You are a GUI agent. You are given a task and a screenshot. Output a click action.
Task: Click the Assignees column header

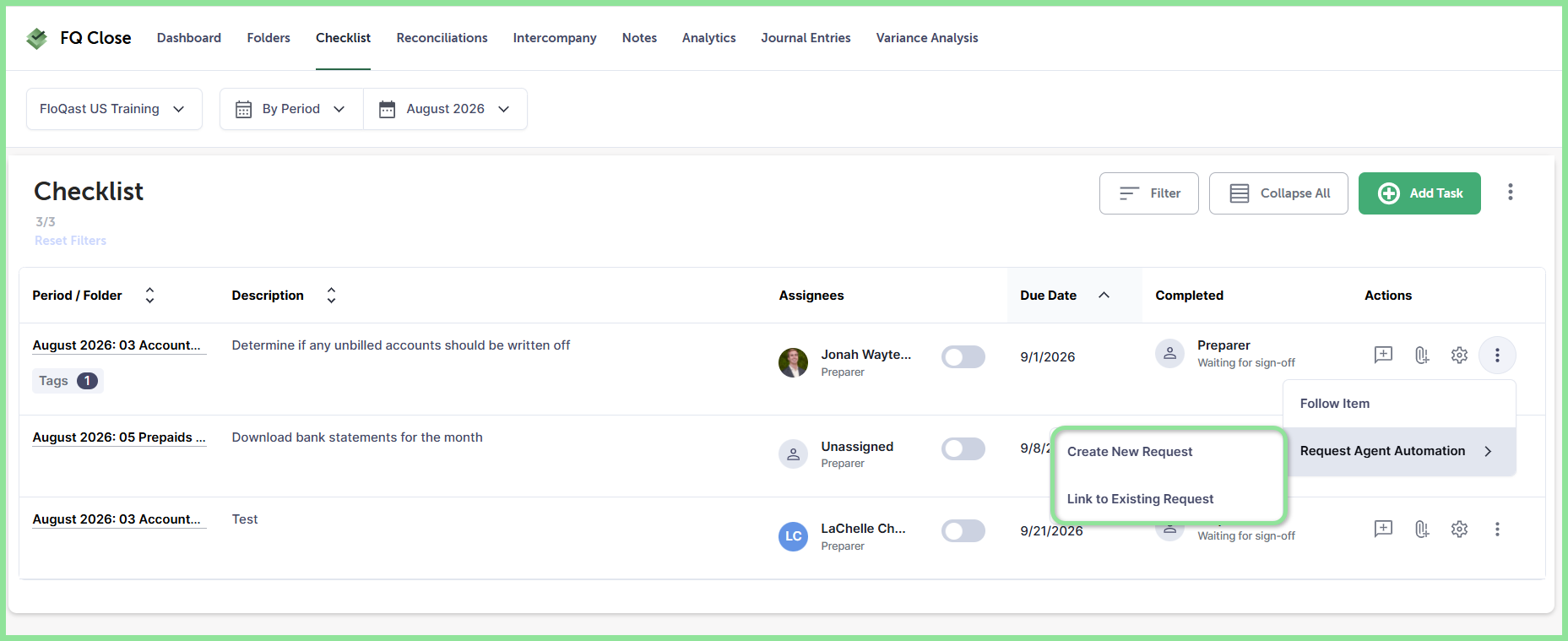811,296
